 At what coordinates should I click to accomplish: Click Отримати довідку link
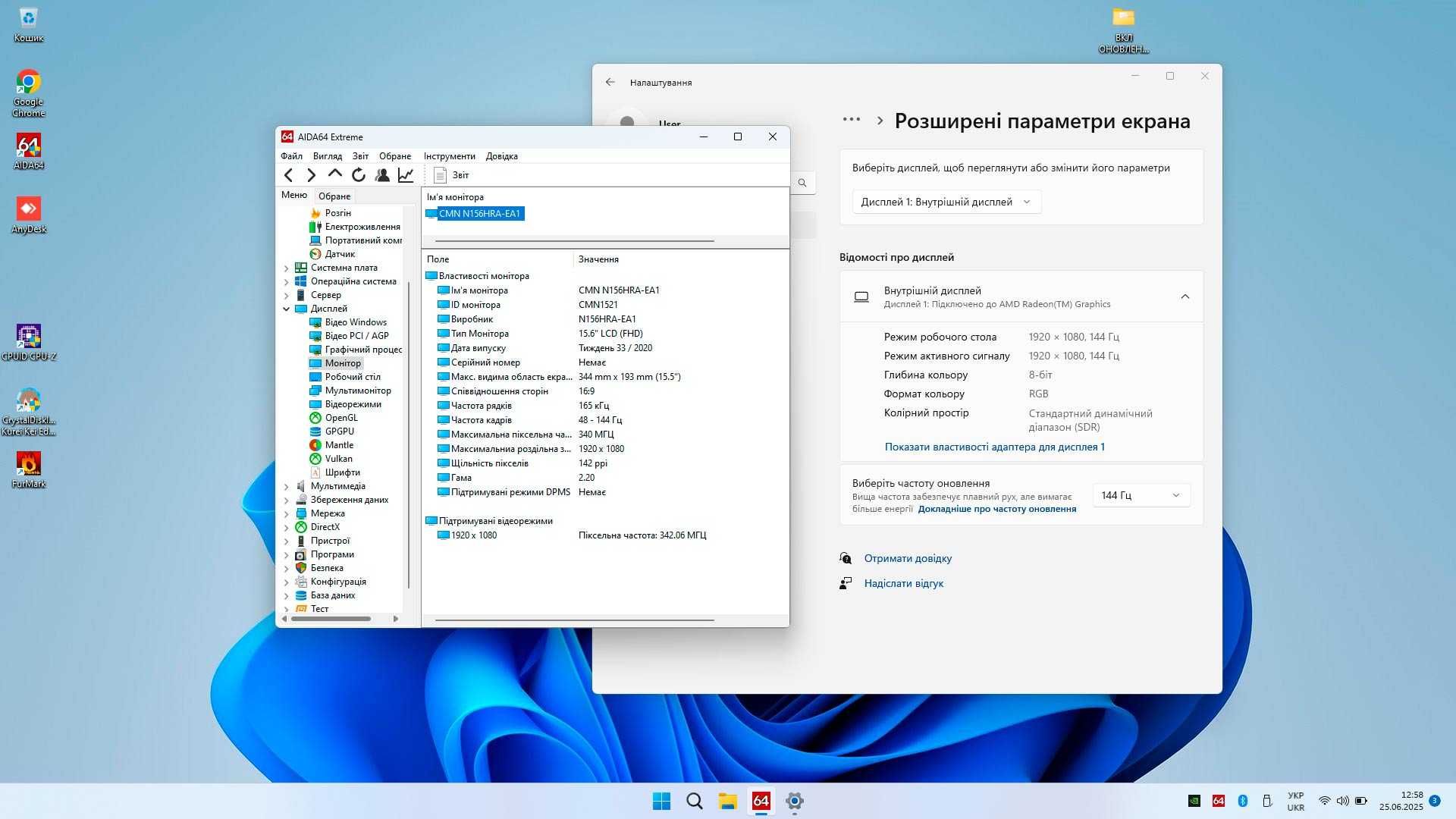[908, 559]
